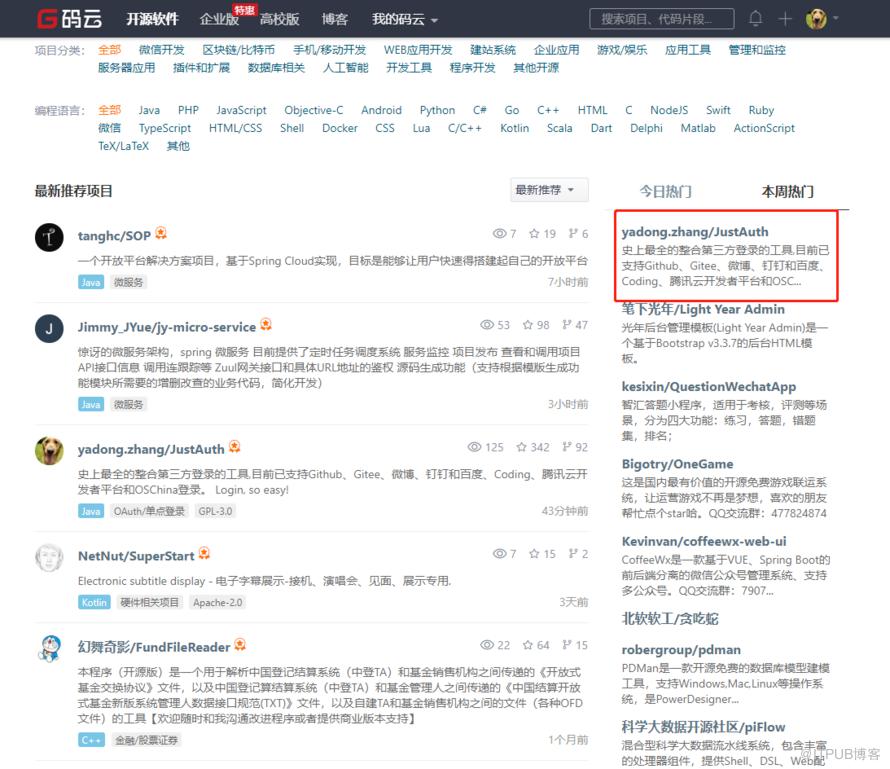890x769 pixels.
Task: Click fork icon showing 47 for jy-micro-service
Action: [566, 325]
